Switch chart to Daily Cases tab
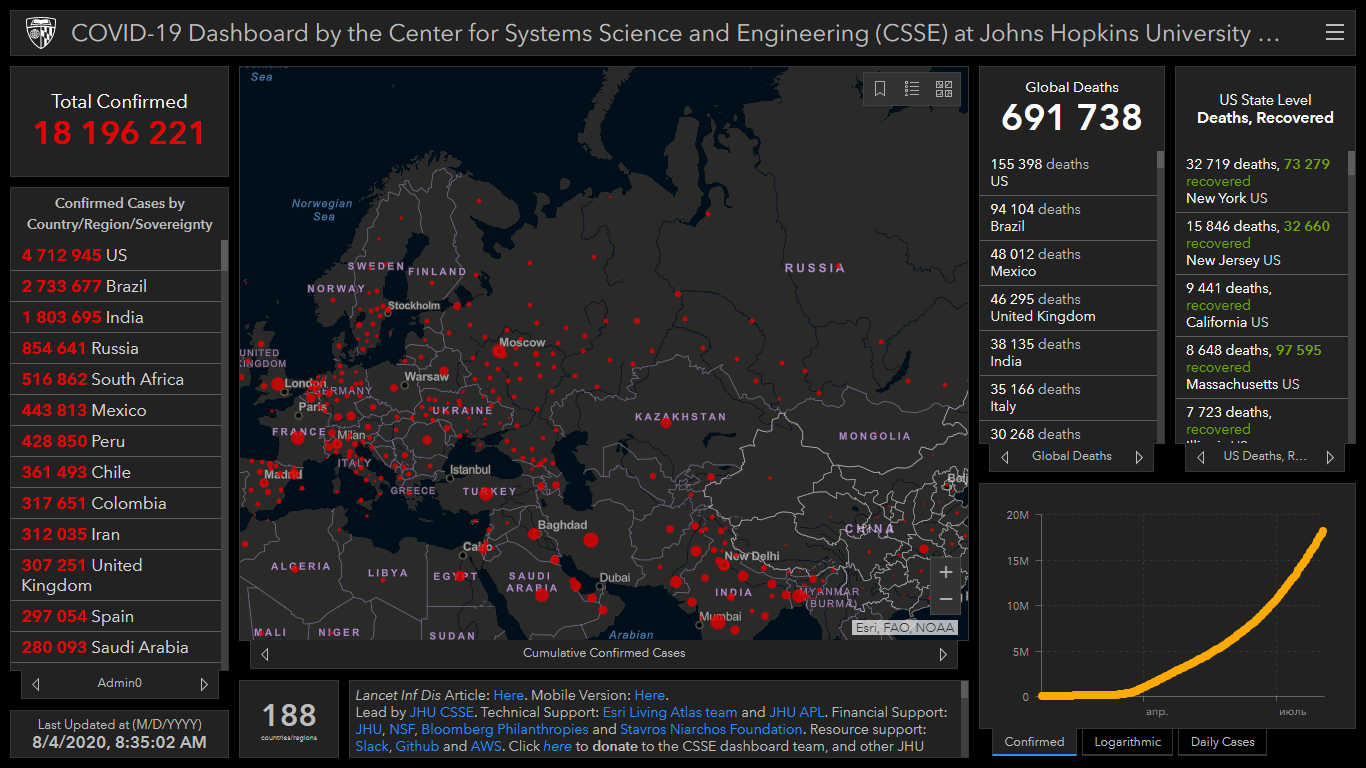The width and height of the screenshot is (1366, 768). [1222, 742]
